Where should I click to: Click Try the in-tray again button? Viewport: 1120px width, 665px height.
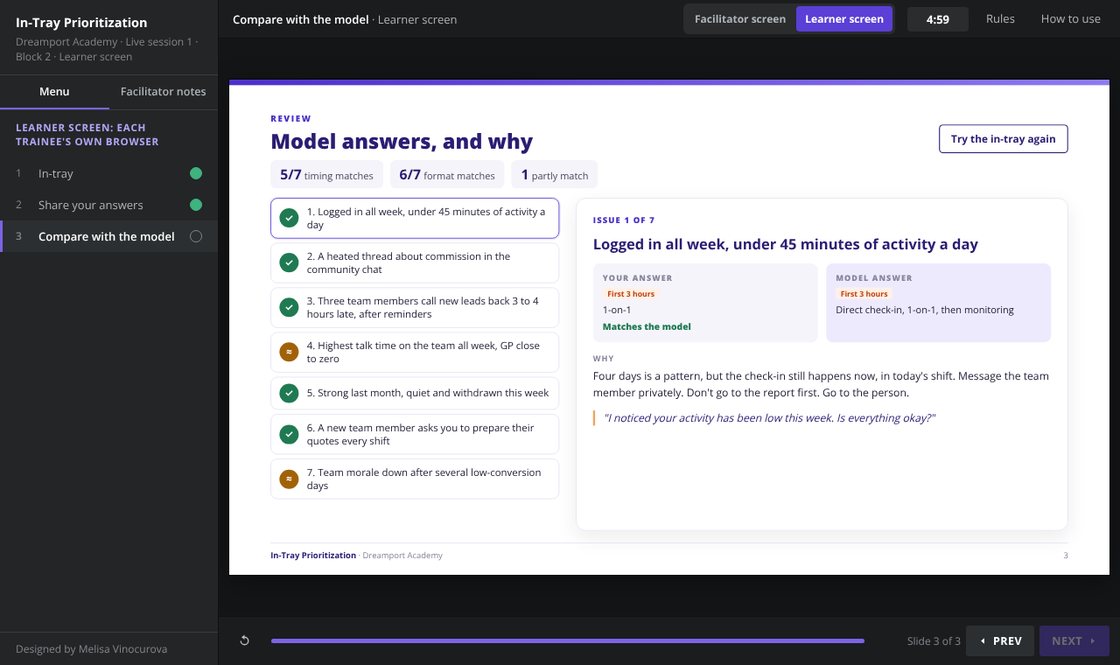tap(1003, 139)
